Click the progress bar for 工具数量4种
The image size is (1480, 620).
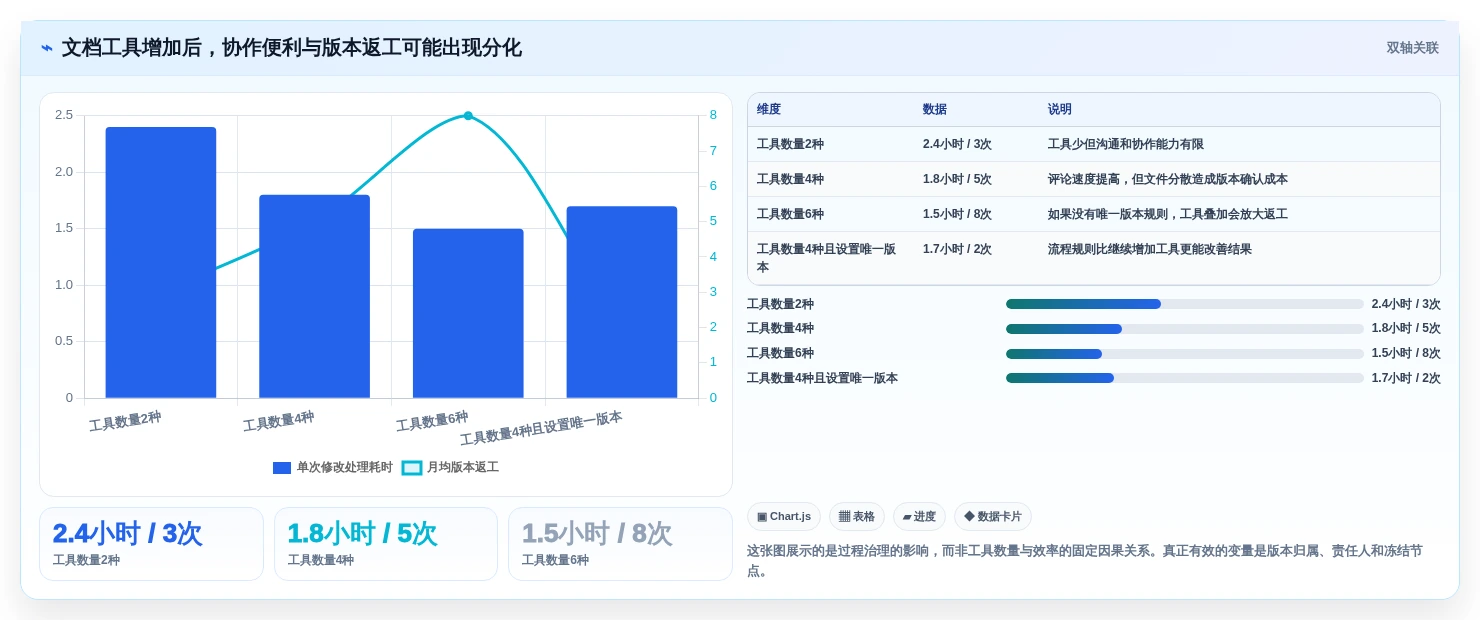click(1185, 329)
